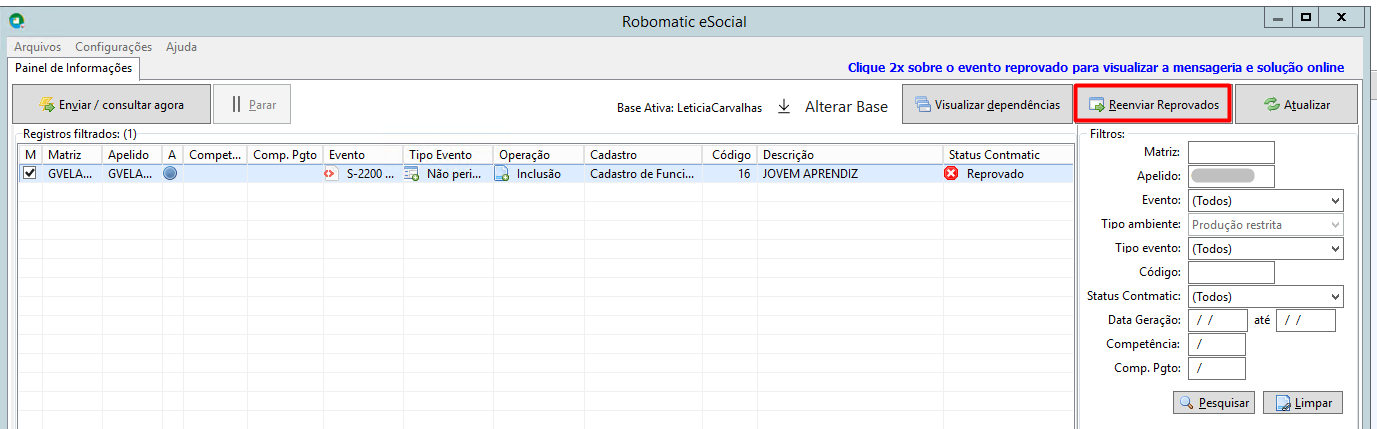Toggle checkbox on the GVELA row

(x=30, y=173)
